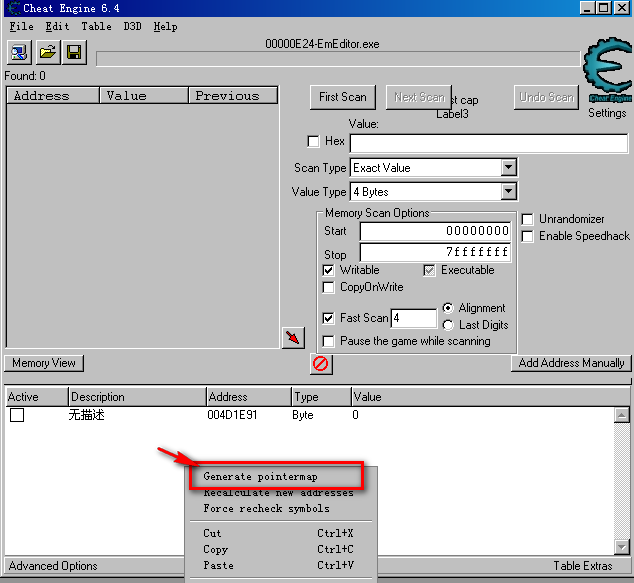The height and width of the screenshot is (583, 634).
Task: Click Cheat Engine title bar icon
Action: pyautogui.click(x=13, y=8)
